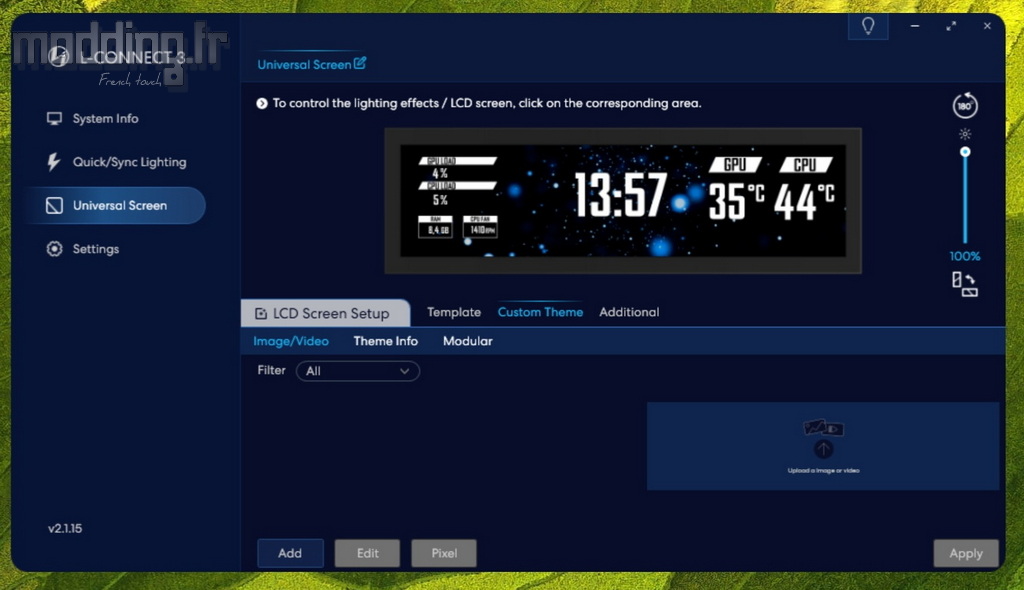Image resolution: width=1024 pixels, height=590 pixels.
Task: Click the Apply button
Action: 965,553
